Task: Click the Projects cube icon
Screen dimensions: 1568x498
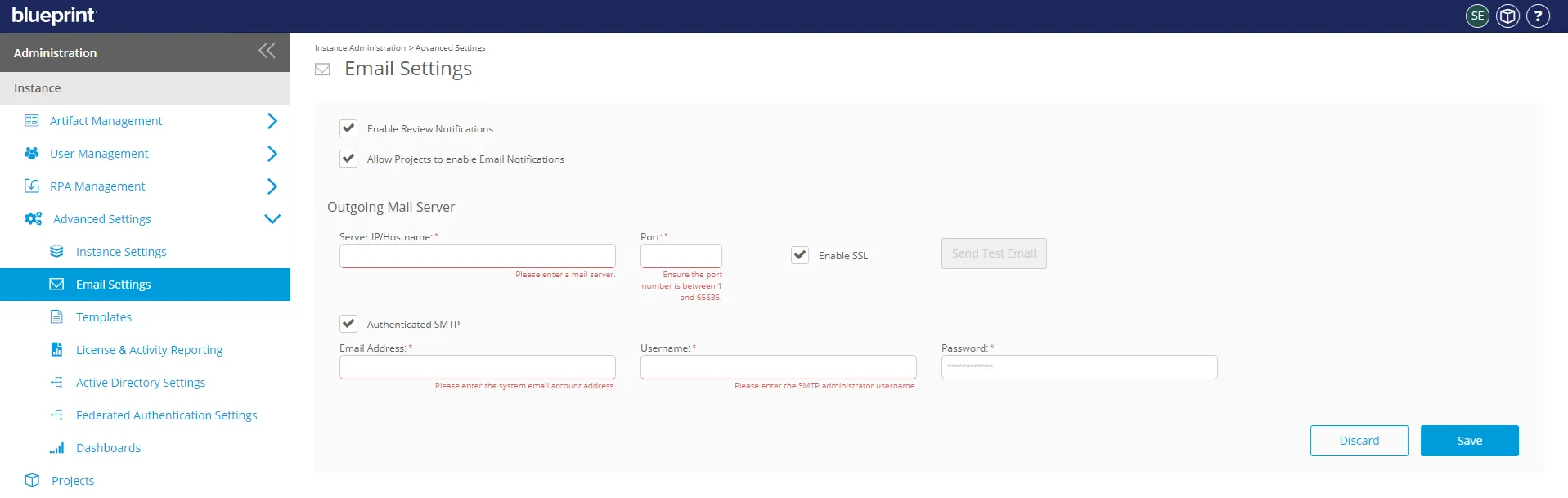Action: pos(32,480)
